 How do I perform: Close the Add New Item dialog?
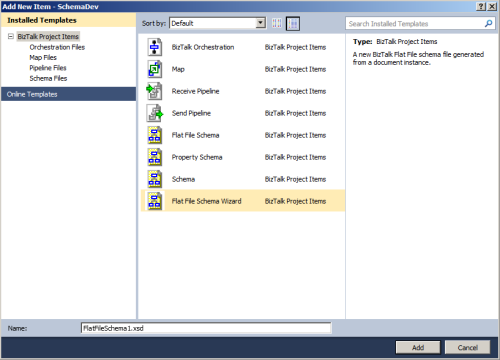tap(492, 6)
